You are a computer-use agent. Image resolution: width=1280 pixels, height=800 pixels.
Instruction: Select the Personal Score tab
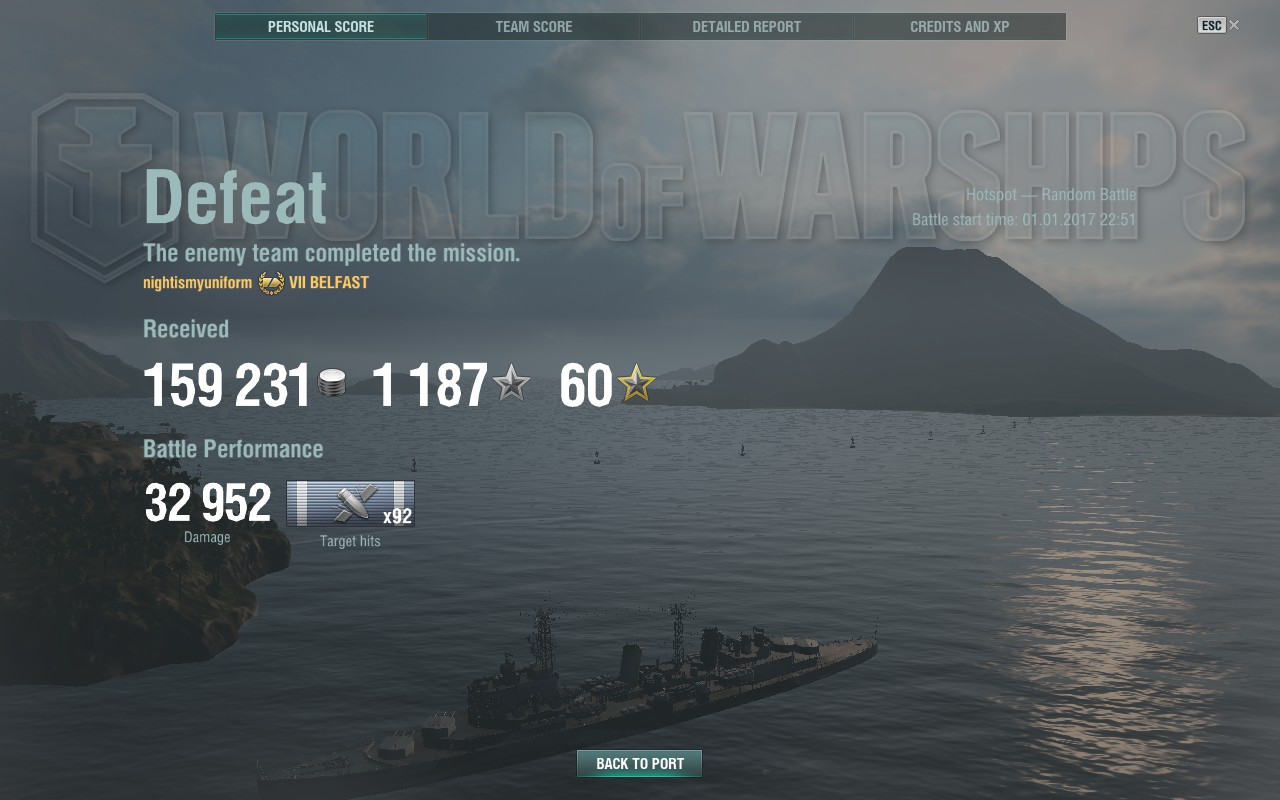point(321,27)
